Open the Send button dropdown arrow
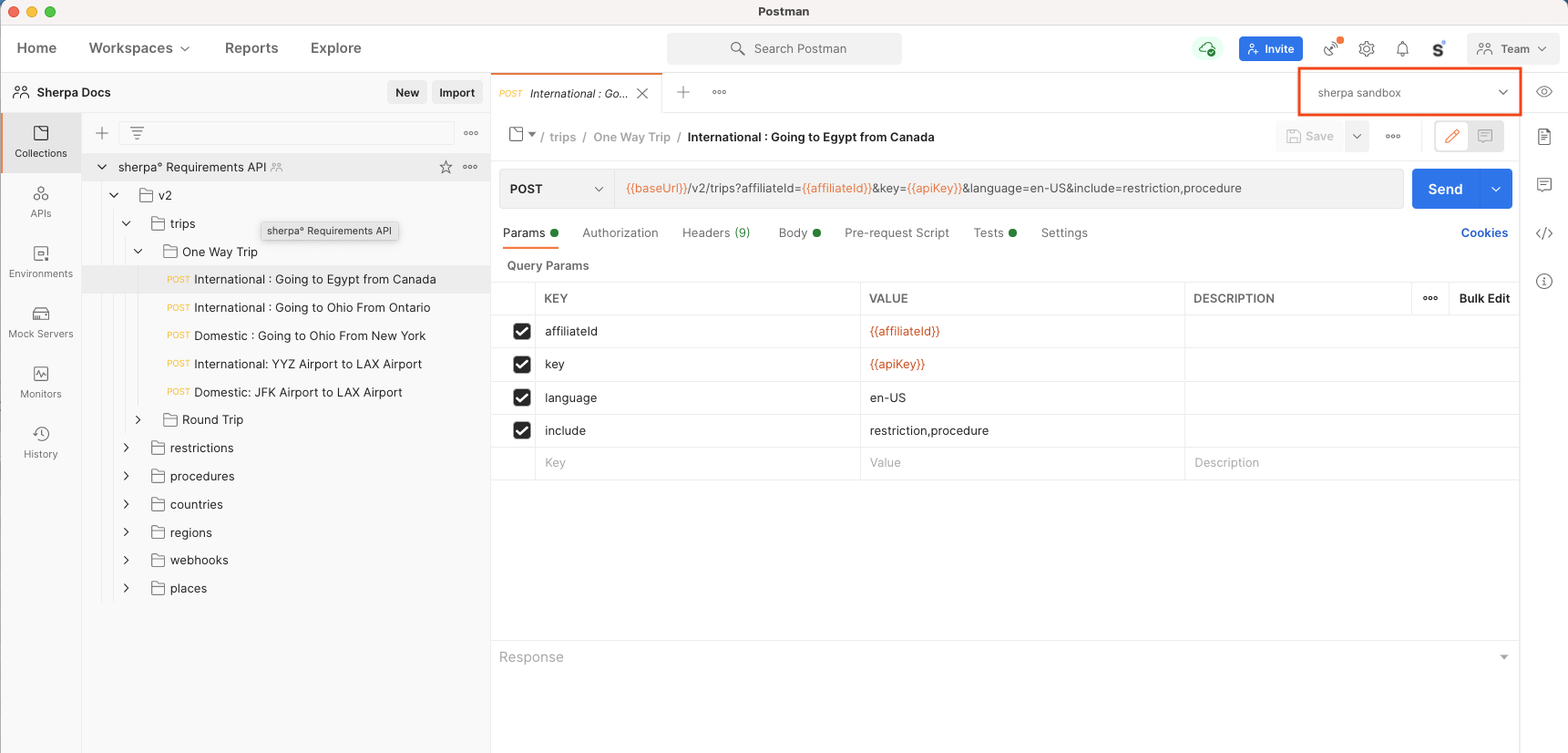Screen dimensions: 1568x753 point(1495,189)
